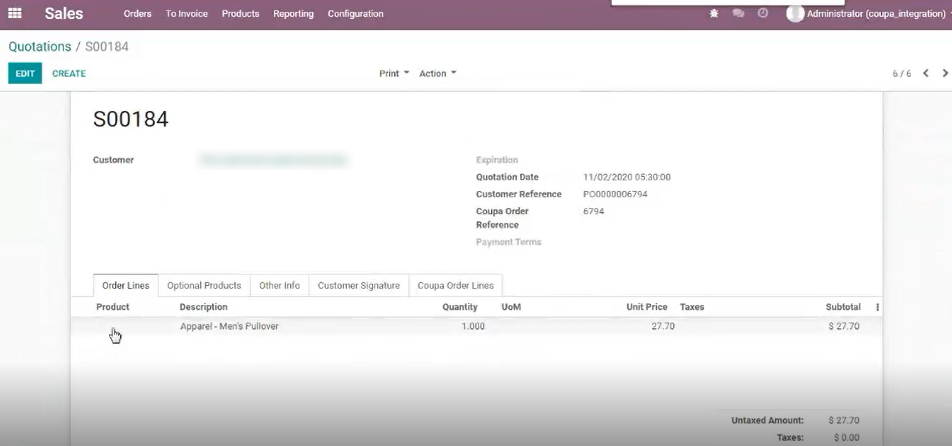Switch to the Optional Products tab
Screen dimensions: 952x446
pyautogui.click(x=204, y=285)
